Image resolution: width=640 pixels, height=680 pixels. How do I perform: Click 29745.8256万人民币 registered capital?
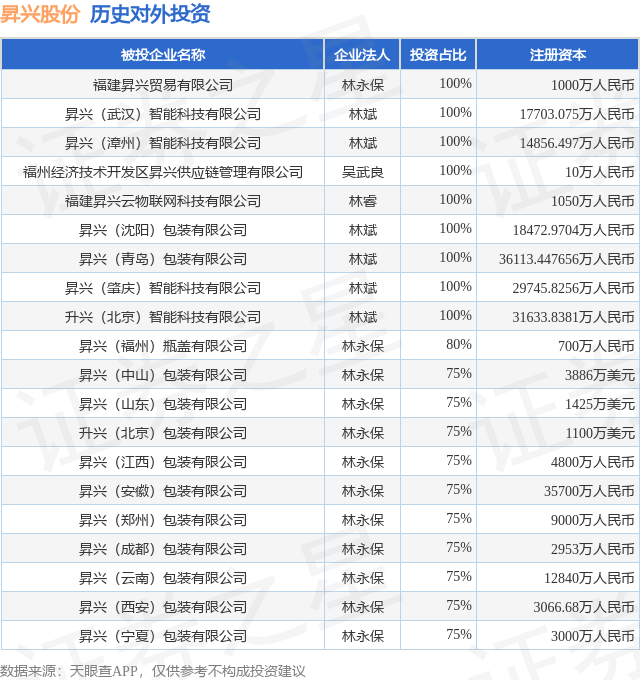[x=574, y=288]
